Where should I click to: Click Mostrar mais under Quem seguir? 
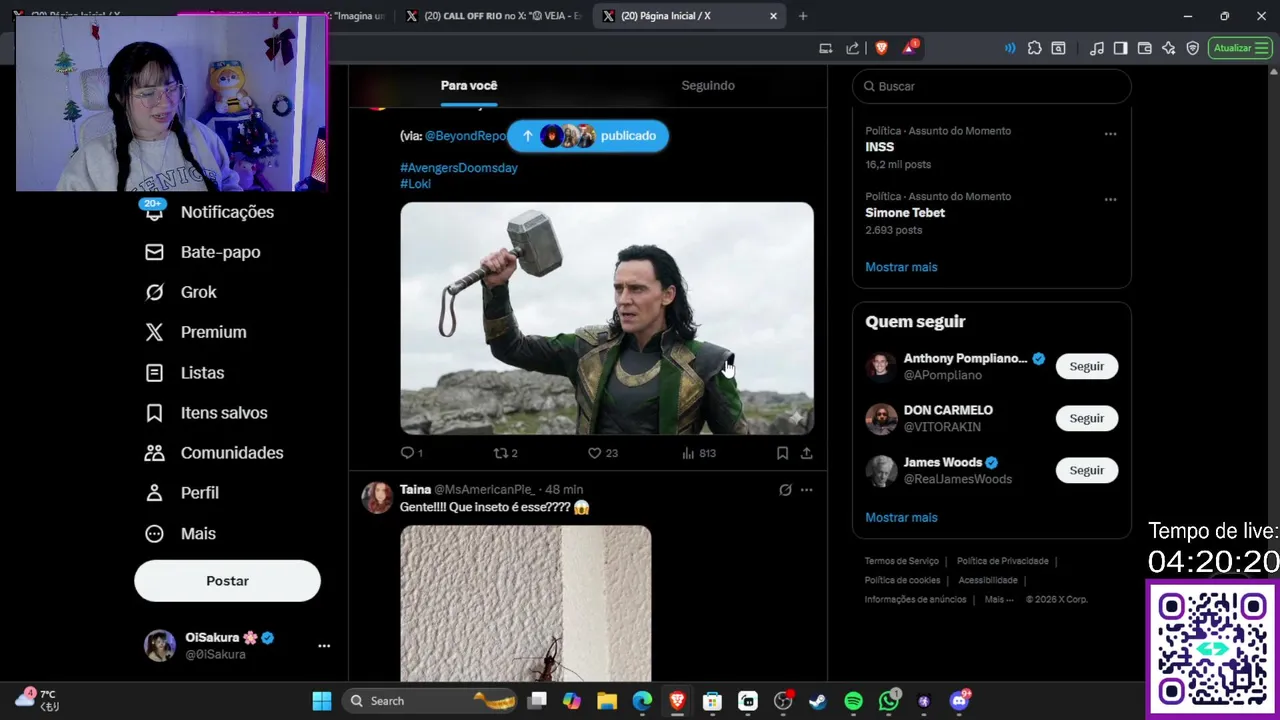(x=901, y=517)
